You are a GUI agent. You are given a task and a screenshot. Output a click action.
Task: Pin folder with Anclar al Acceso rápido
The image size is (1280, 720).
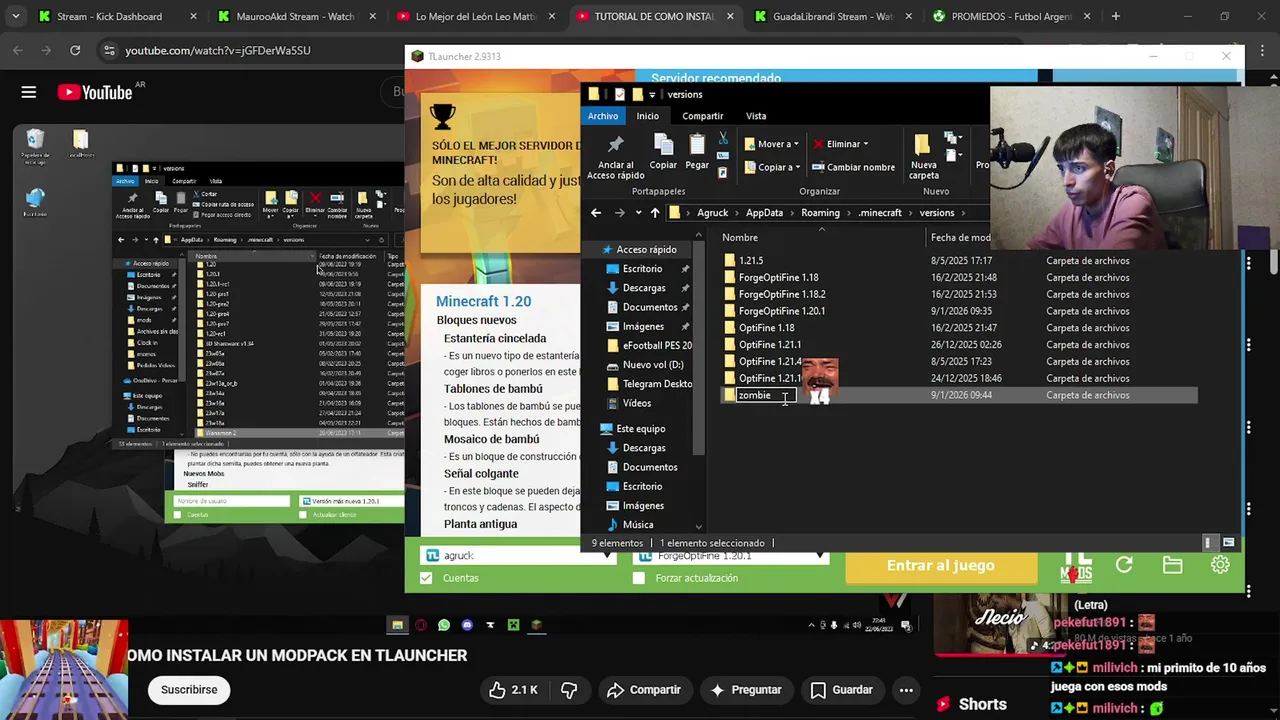[615, 157]
